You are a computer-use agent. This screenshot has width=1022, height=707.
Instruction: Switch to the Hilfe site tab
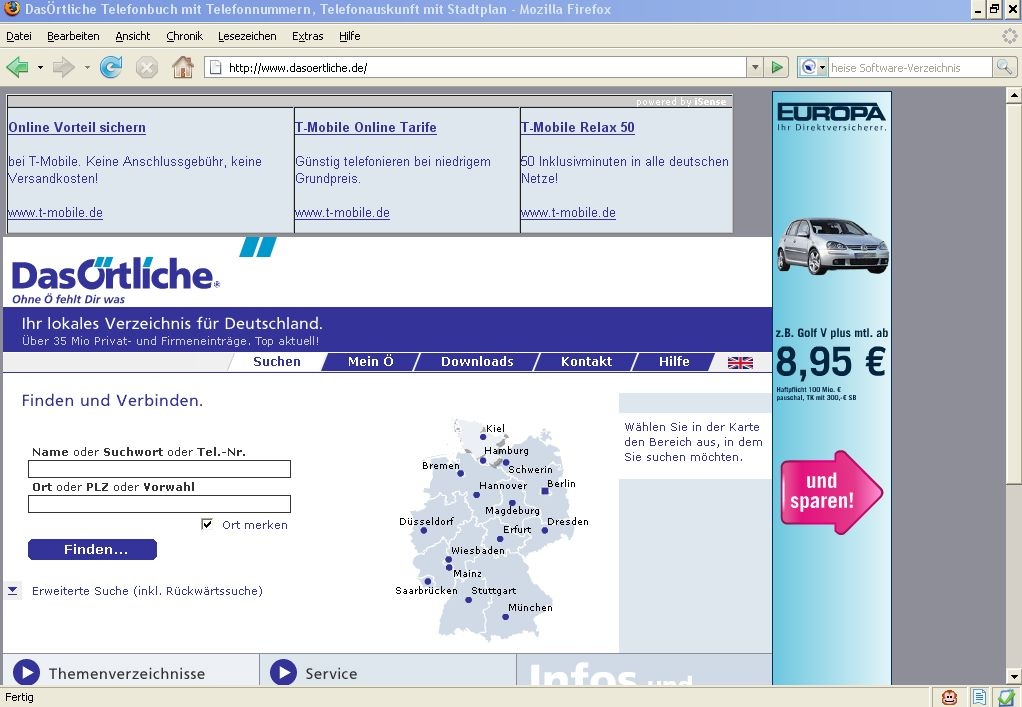tap(674, 362)
